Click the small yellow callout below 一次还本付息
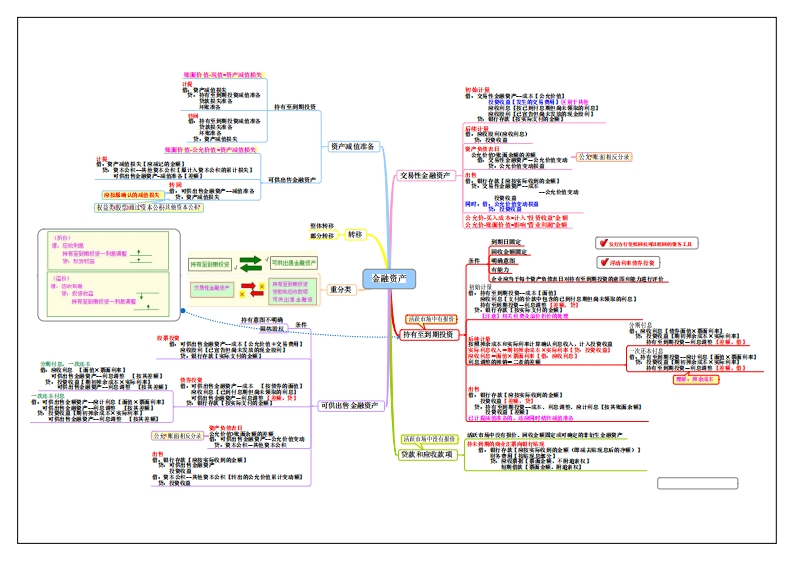The width and height of the screenshot is (793, 561). 695,379
